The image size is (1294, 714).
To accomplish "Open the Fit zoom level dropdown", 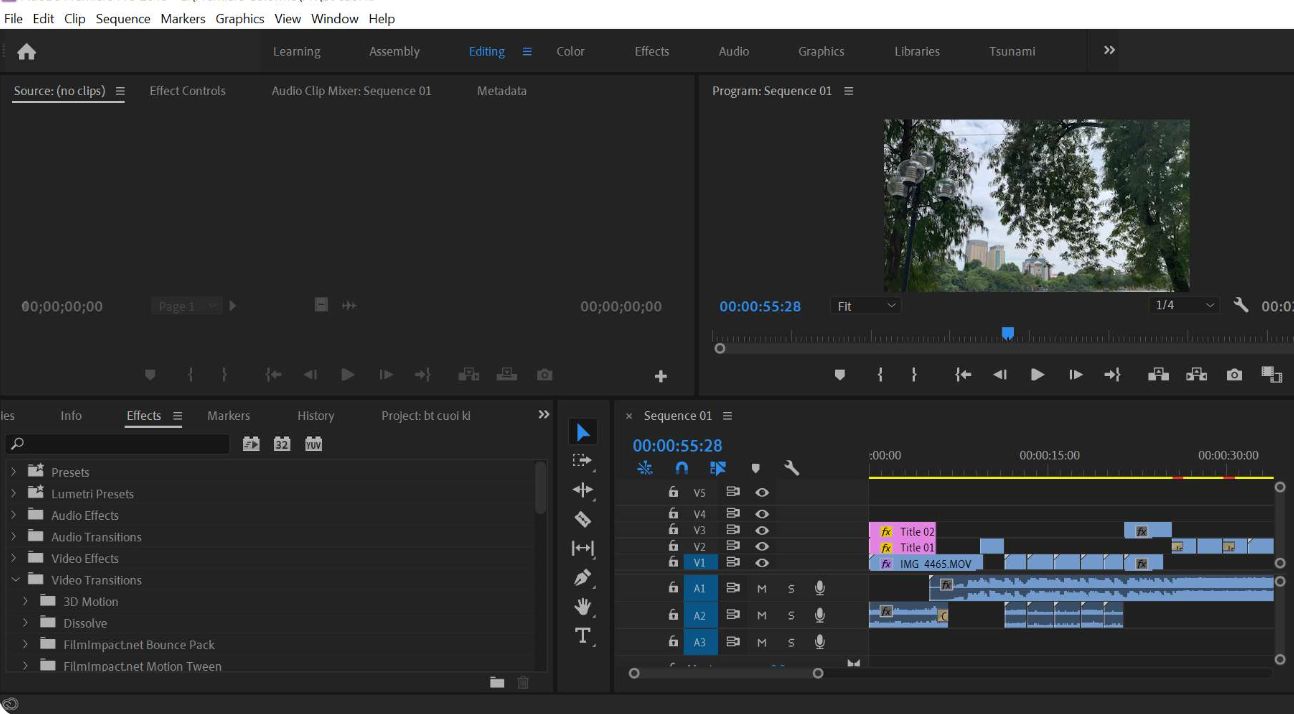I will (x=866, y=306).
